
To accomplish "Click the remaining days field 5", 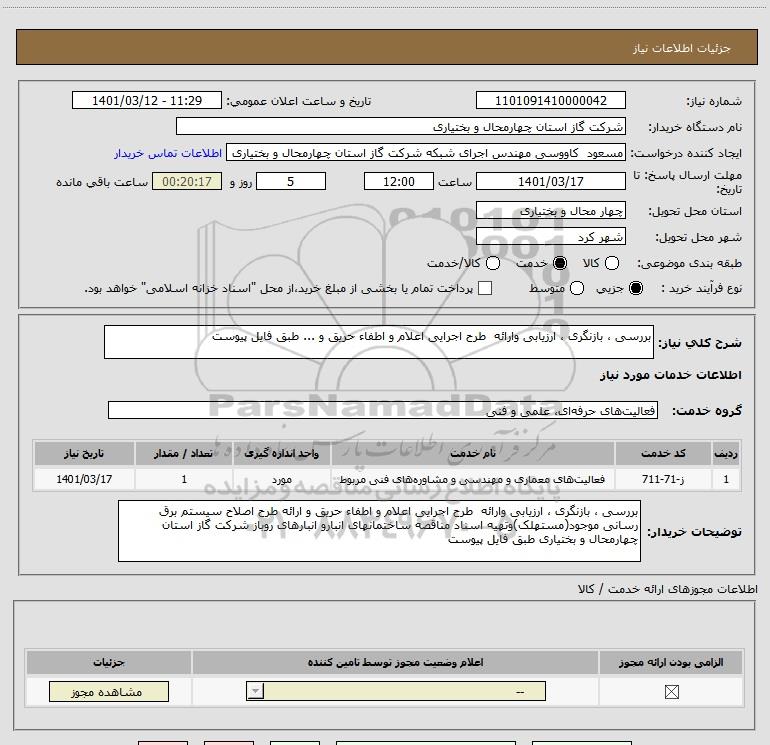I will point(291,181).
